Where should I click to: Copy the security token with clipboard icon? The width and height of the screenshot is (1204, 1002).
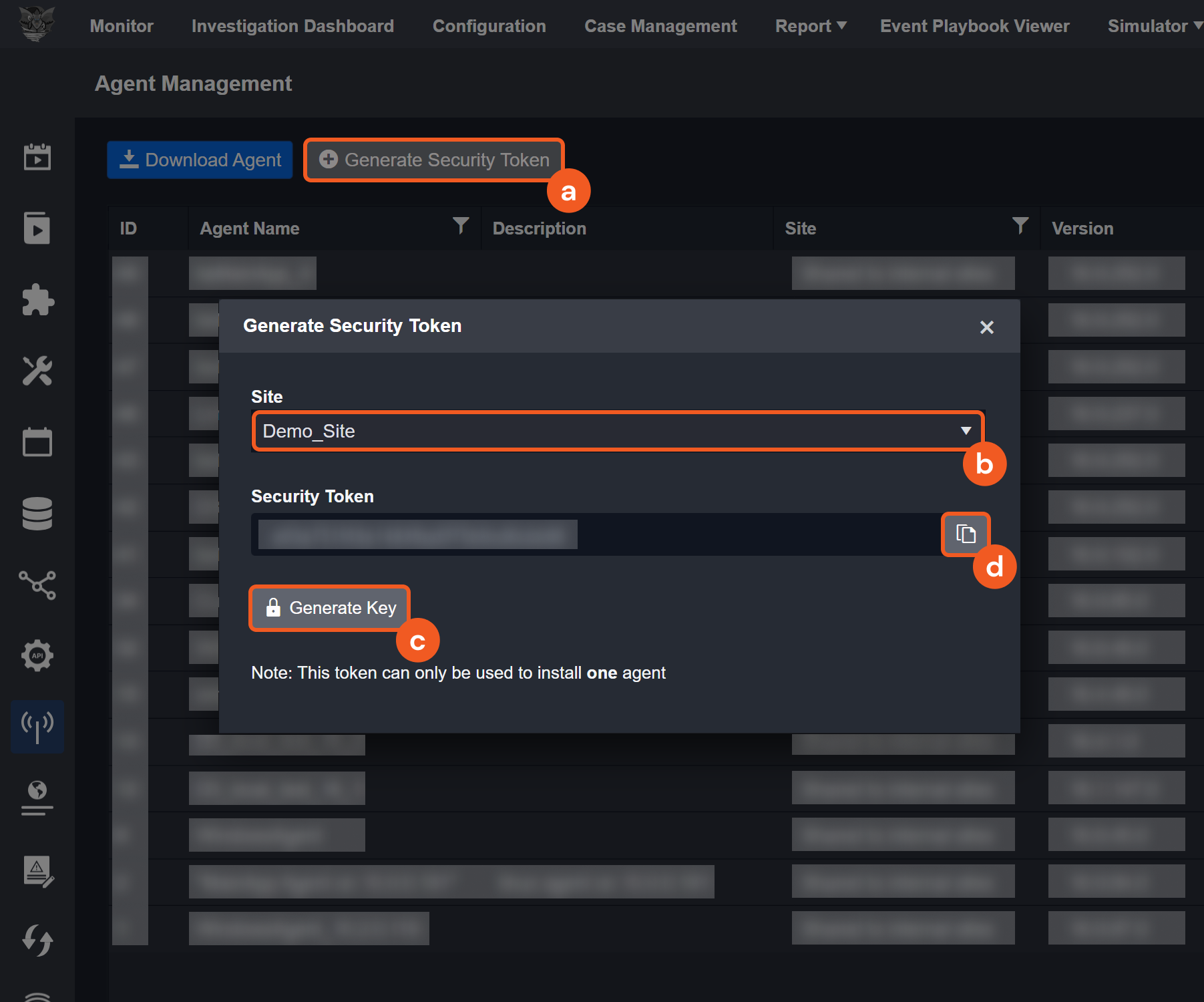point(966,534)
